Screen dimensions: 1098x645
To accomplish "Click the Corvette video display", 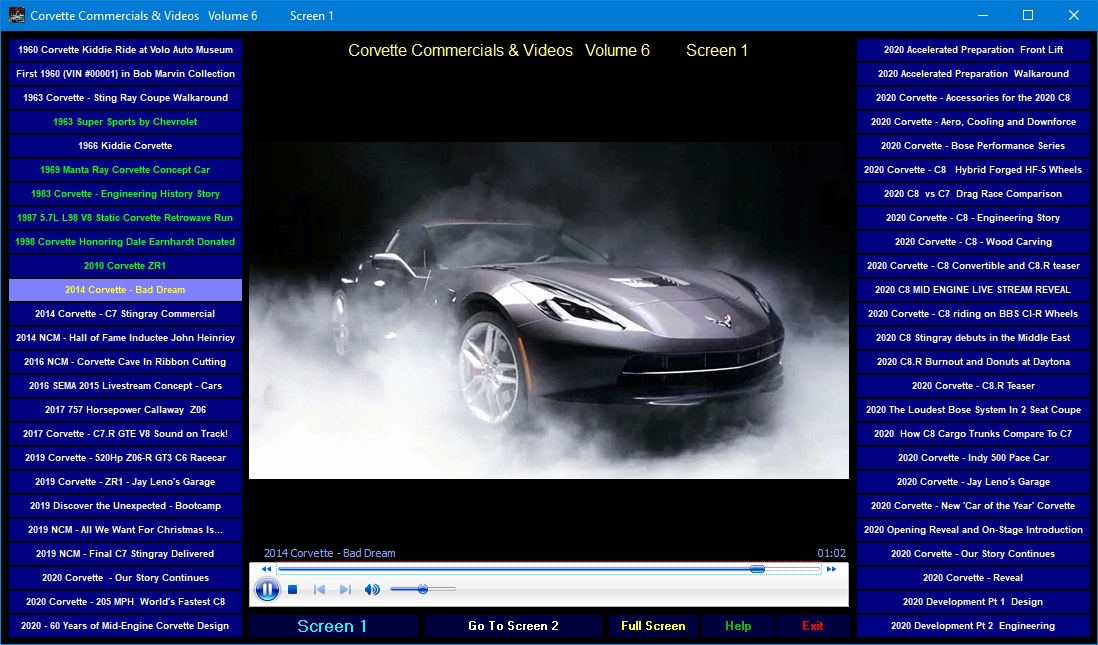I will click(549, 311).
